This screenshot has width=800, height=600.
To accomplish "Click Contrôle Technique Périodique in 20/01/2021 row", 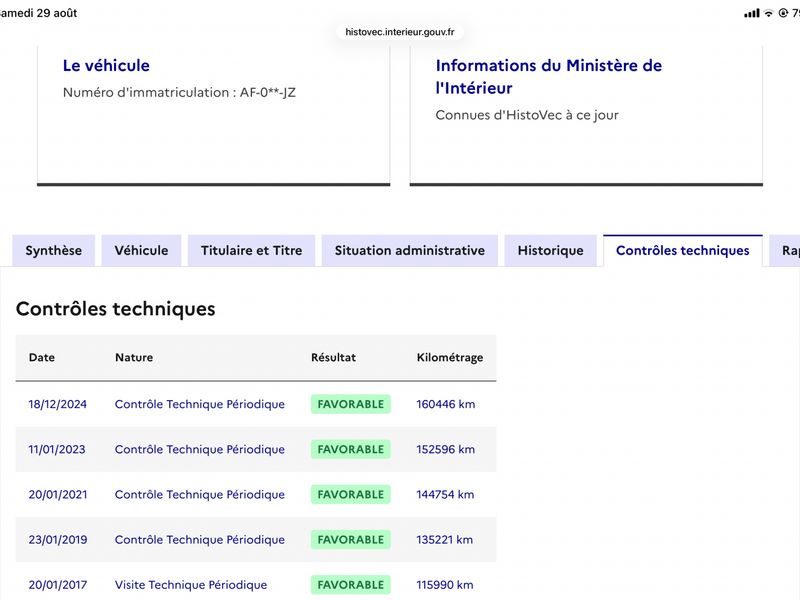I will [x=199, y=494].
